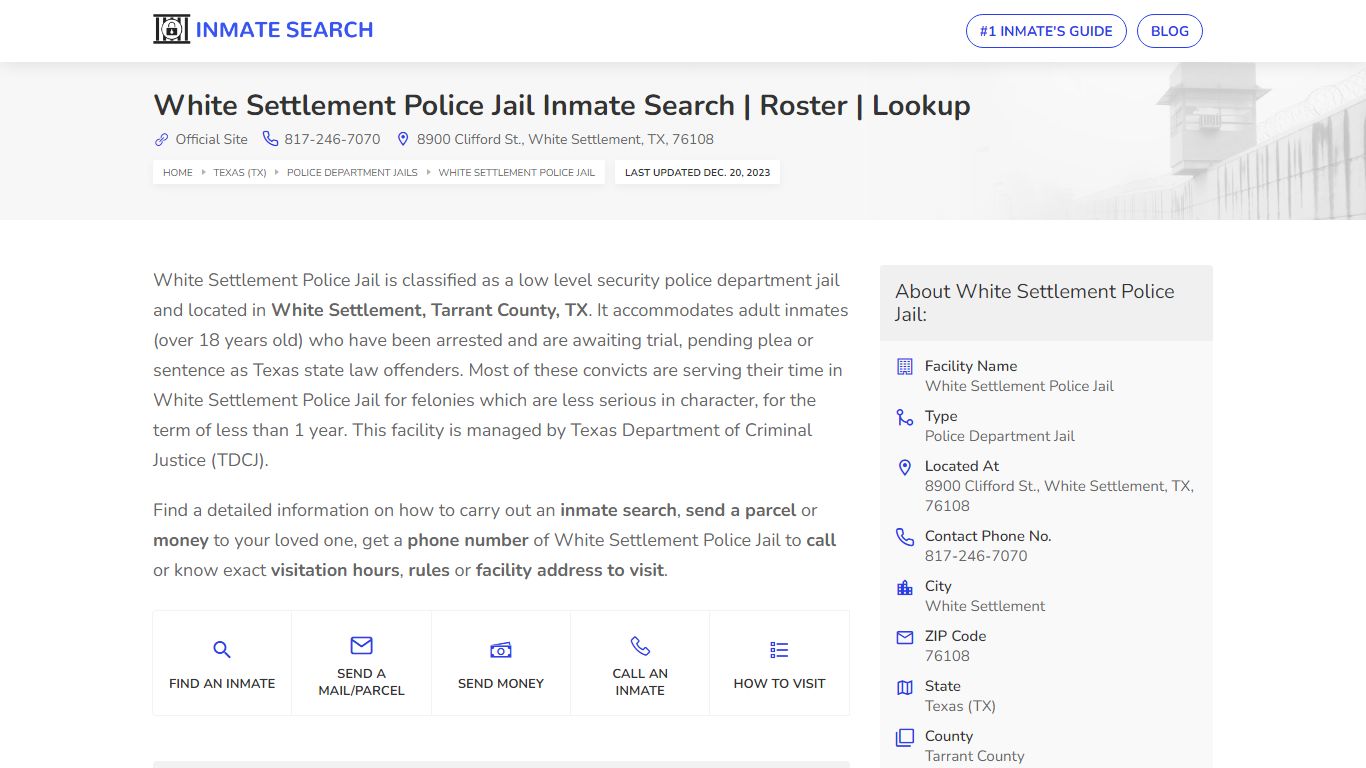Click the route icon next to Type

(x=905, y=417)
